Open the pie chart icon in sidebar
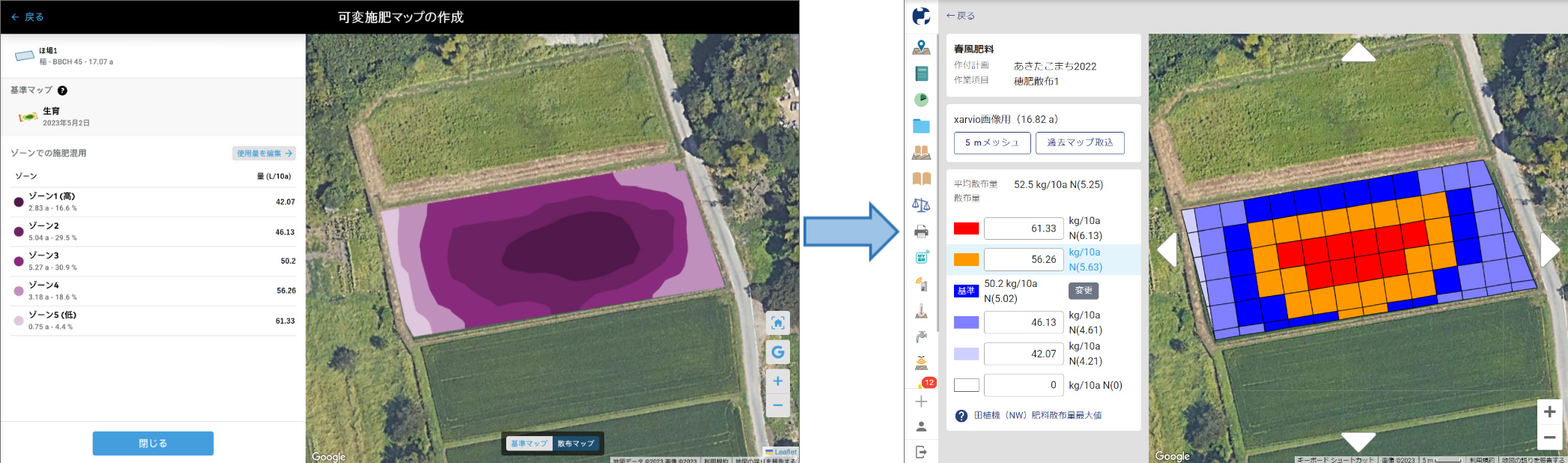This screenshot has width=1568, height=463. [x=921, y=100]
